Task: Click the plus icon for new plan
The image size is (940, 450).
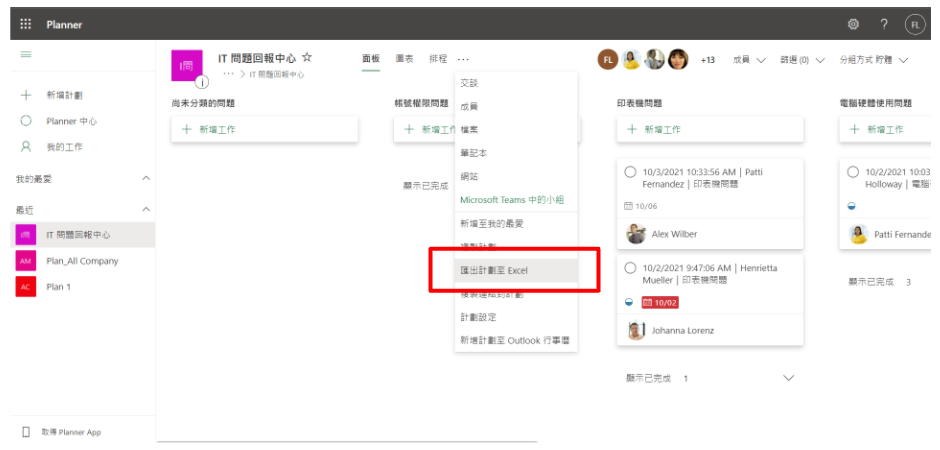Action: point(26,95)
